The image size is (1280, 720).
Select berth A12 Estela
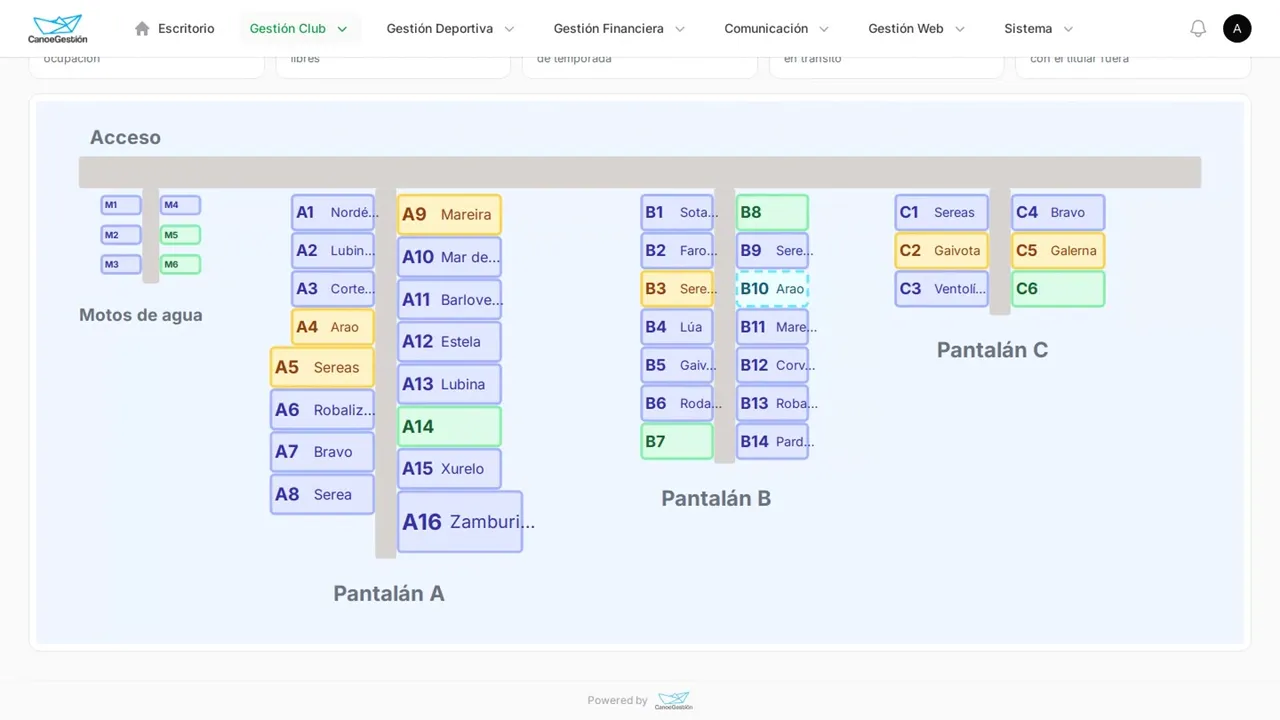(x=449, y=341)
